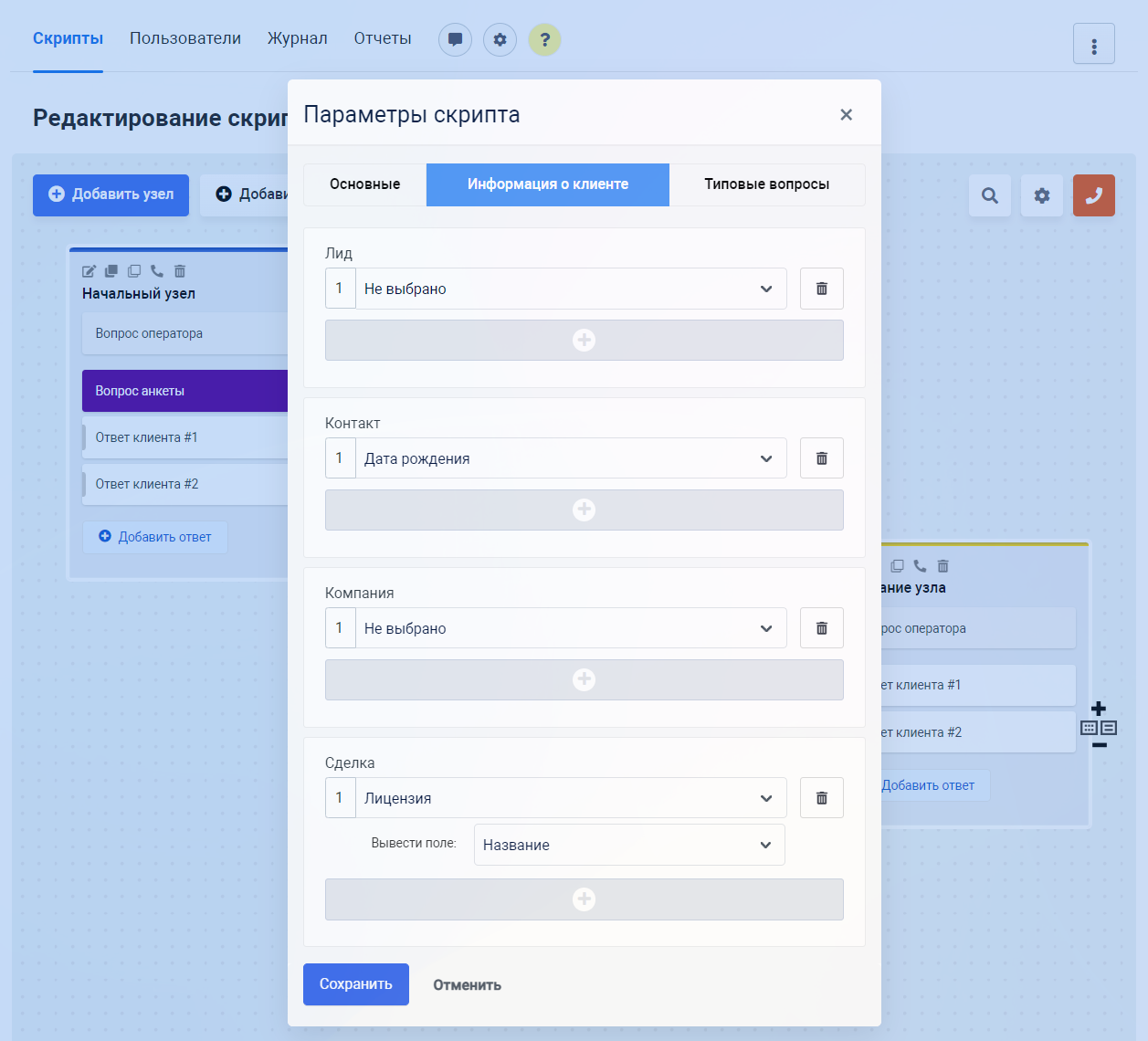This screenshot has height=1041, width=1148.
Task: Open the three-dot more options menu
Action: coord(1093,44)
